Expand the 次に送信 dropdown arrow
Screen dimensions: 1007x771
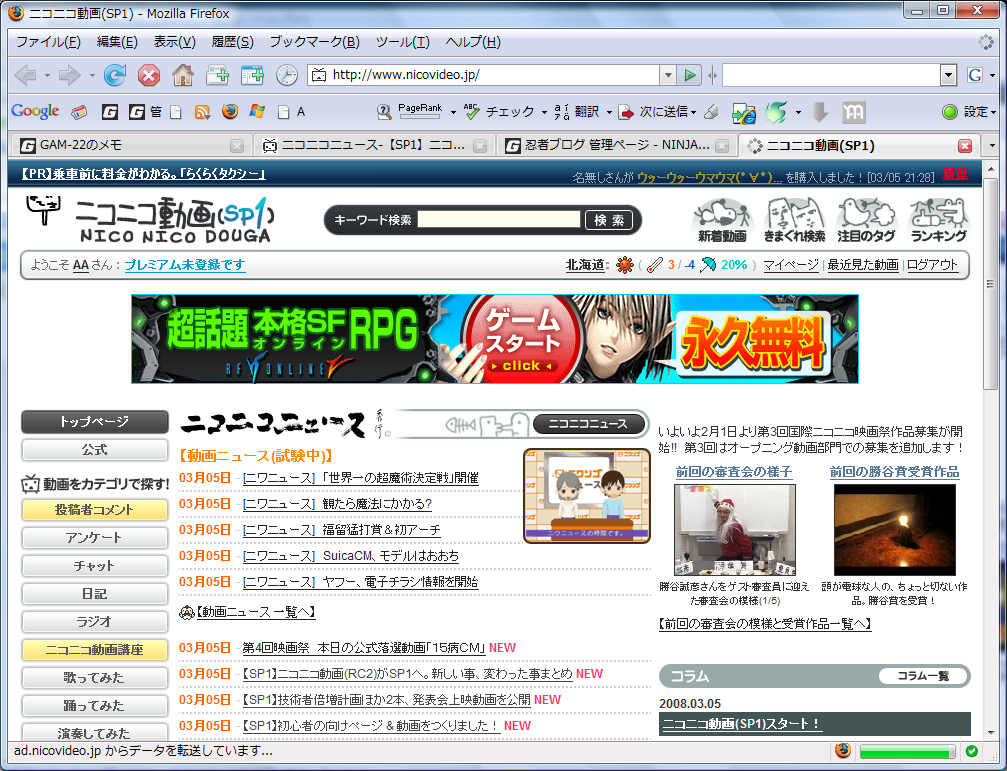click(694, 112)
